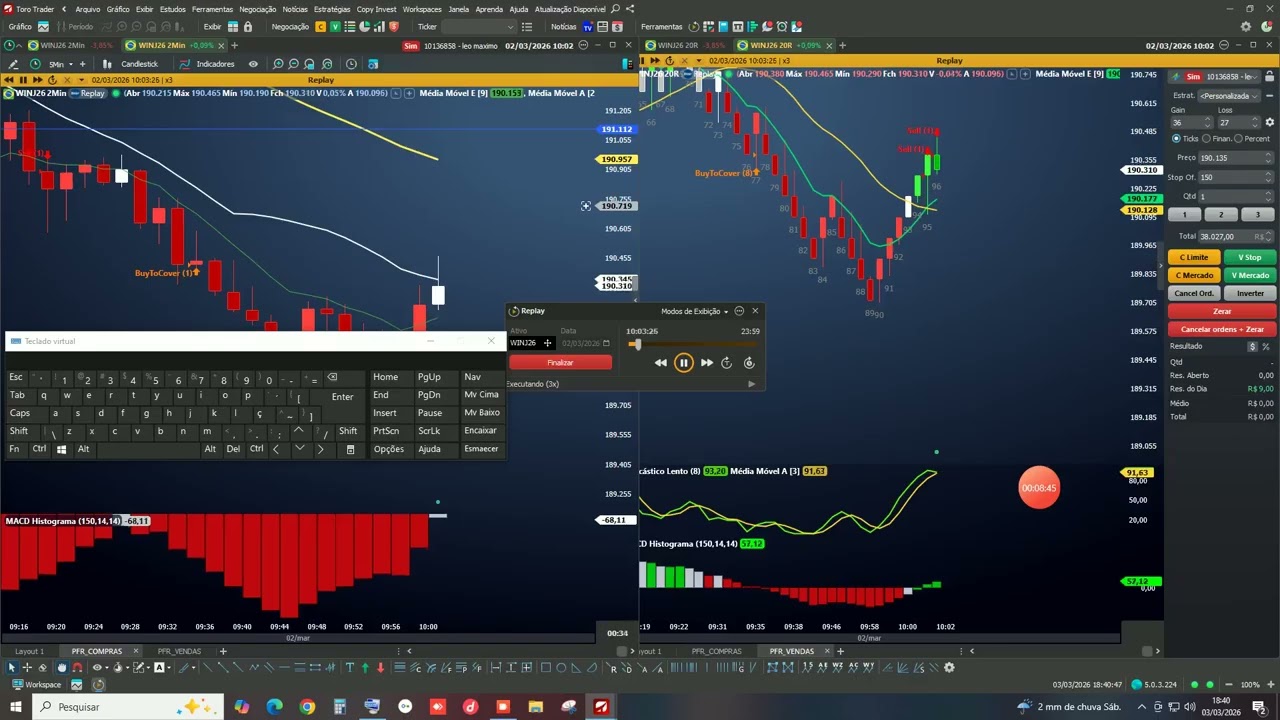Image resolution: width=1280 pixels, height=720 pixels.
Task: Select the Finan. radio button
Action: [1207, 139]
